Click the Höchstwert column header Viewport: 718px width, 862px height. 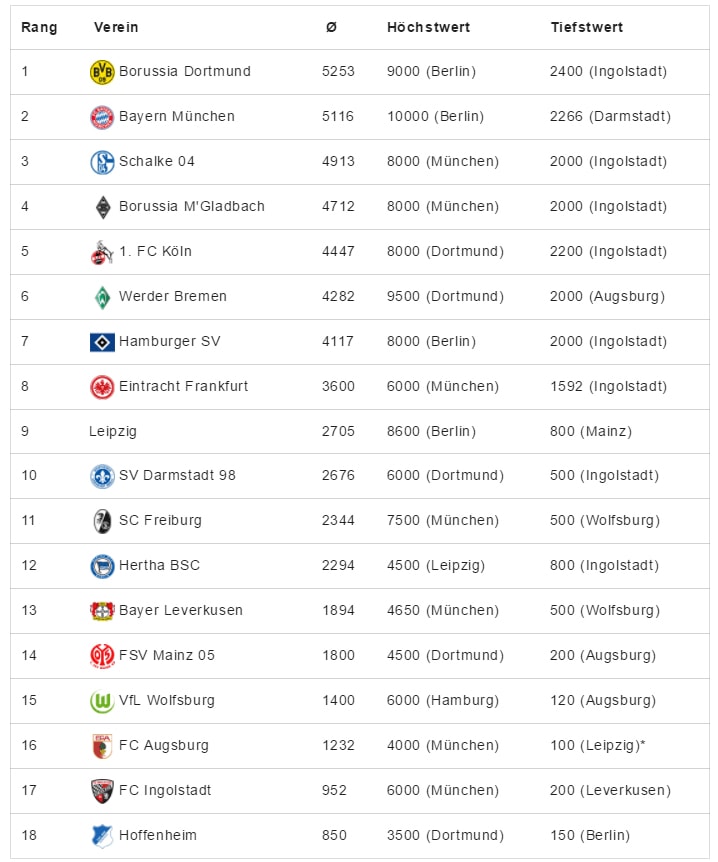428,27
